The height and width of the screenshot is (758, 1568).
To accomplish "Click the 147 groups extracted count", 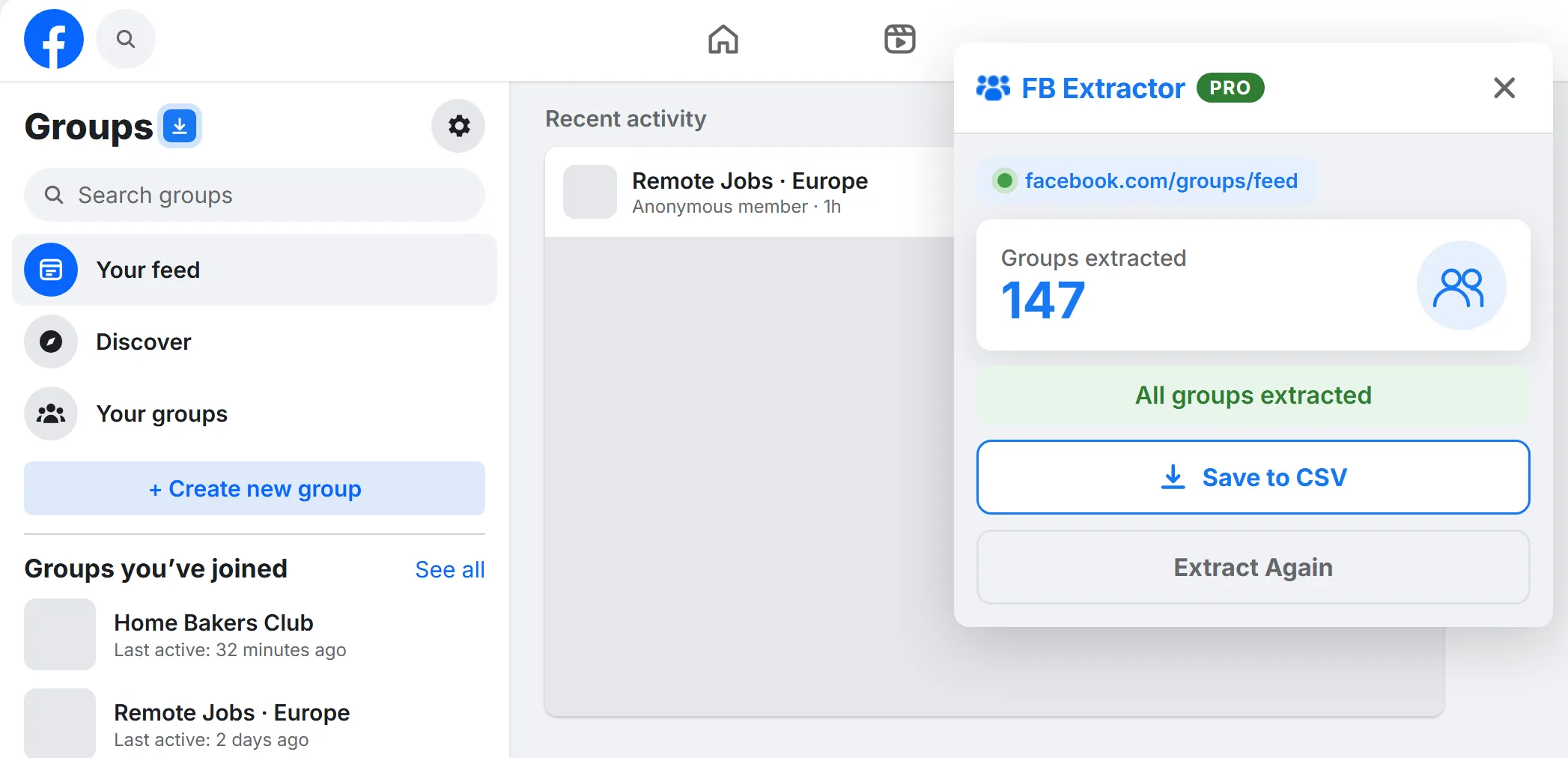I will 1043,301.
